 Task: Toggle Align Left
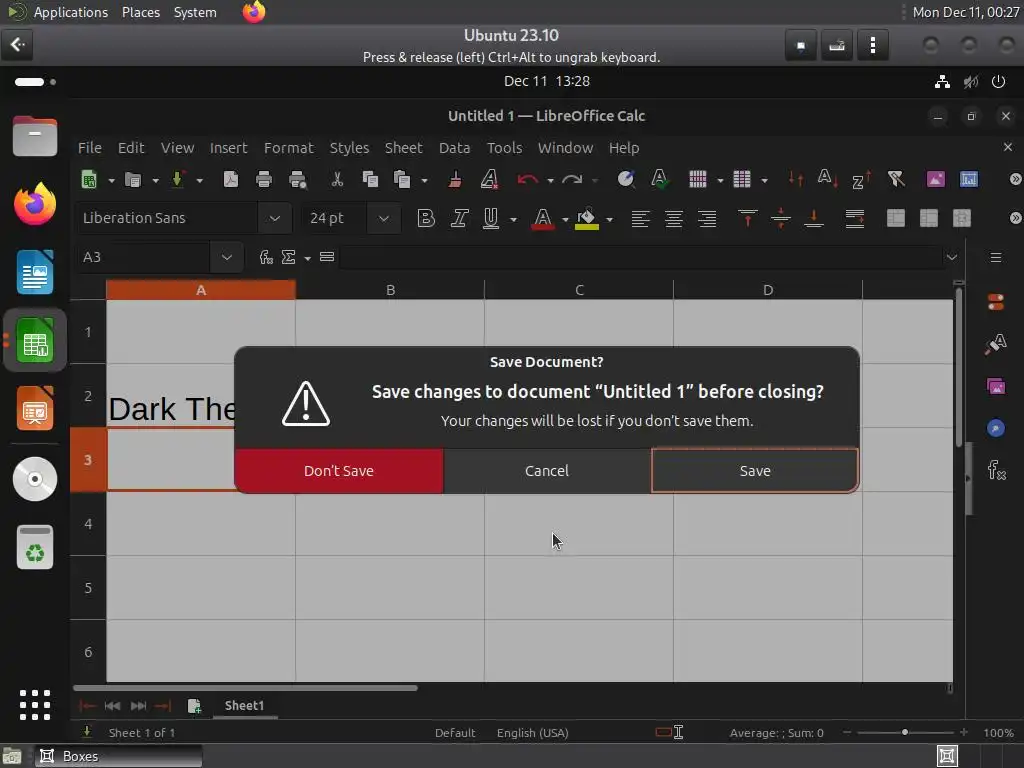(x=641, y=218)
